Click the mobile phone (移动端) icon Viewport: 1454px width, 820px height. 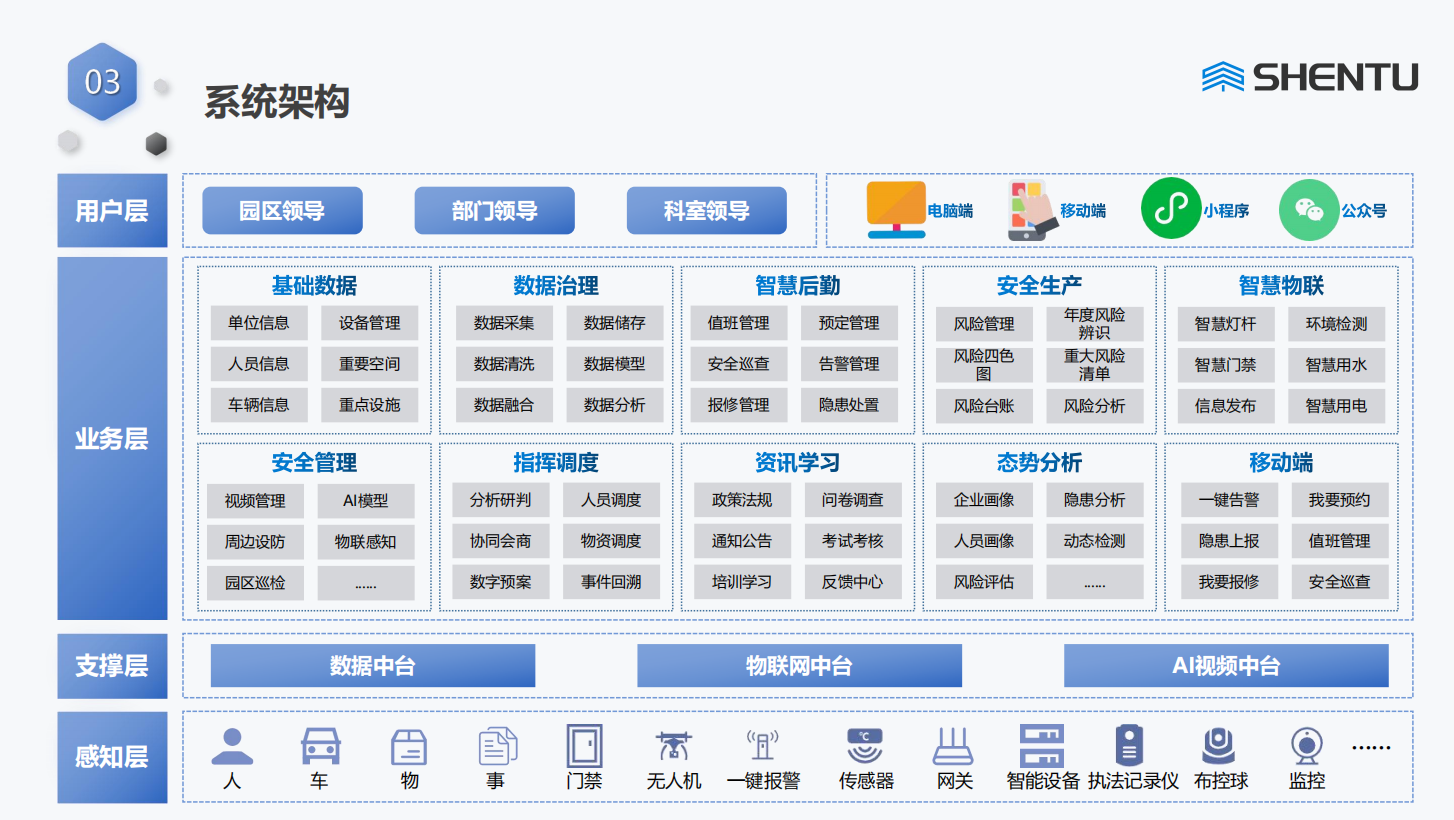[x=1032, y=210]
